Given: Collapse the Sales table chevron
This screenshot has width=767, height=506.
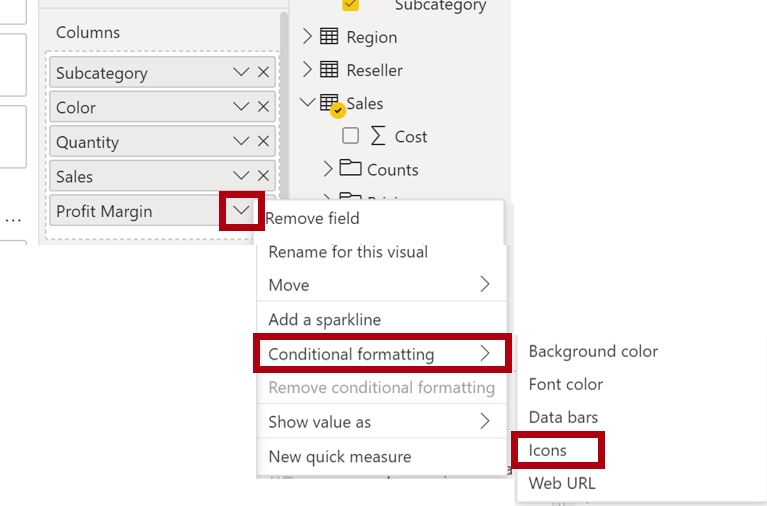Looking at the screenshot, I should pos(307,103).
